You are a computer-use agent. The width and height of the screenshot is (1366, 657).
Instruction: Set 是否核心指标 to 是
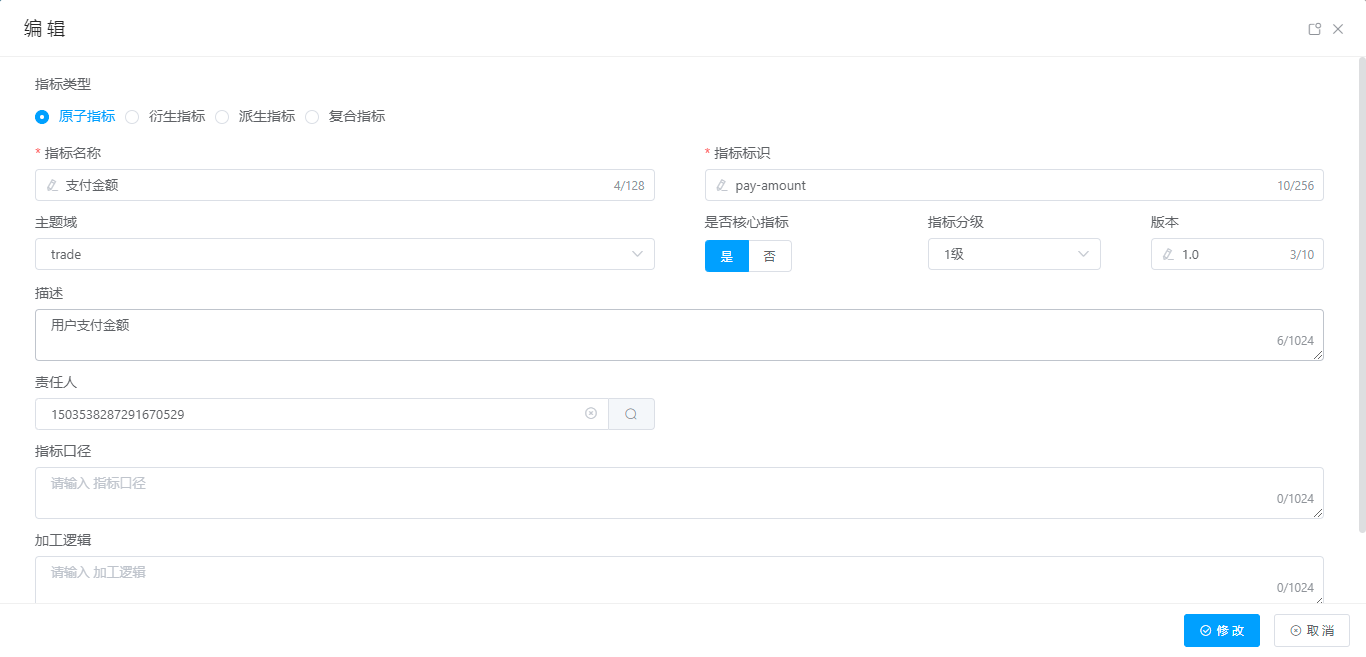click(727, 256)
